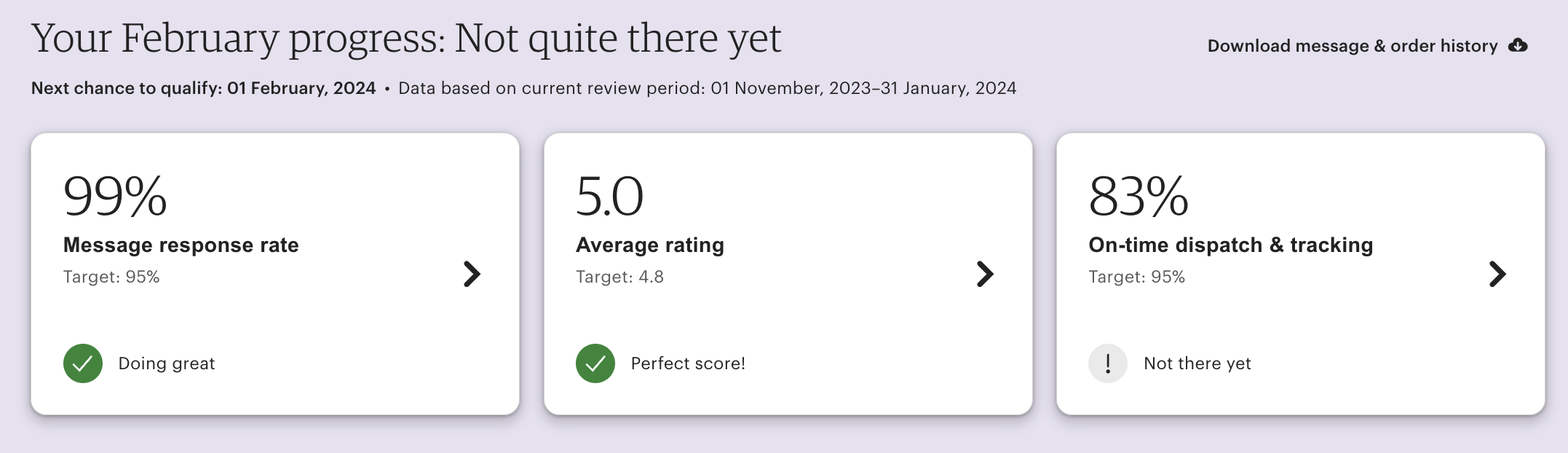The width and height of the screenshot is (1568, 453).
Task: Download message & order history
Action: 1352,46
